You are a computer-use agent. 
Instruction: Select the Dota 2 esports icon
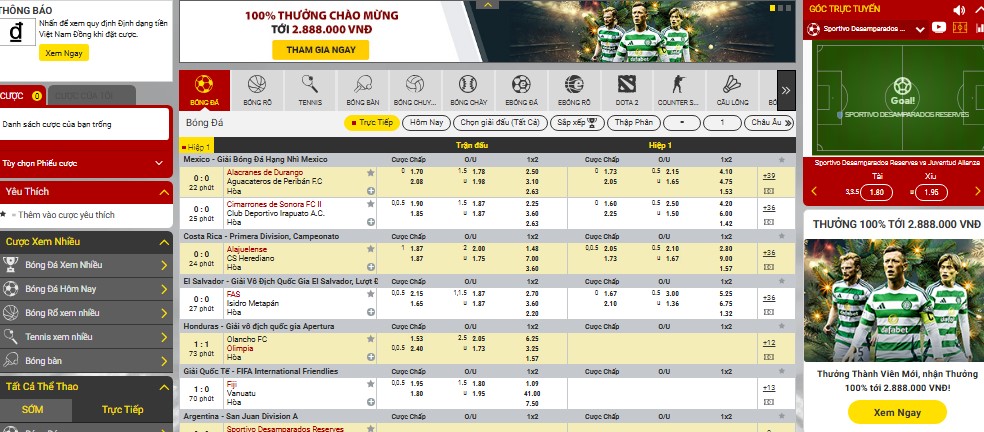pos(626,90)
